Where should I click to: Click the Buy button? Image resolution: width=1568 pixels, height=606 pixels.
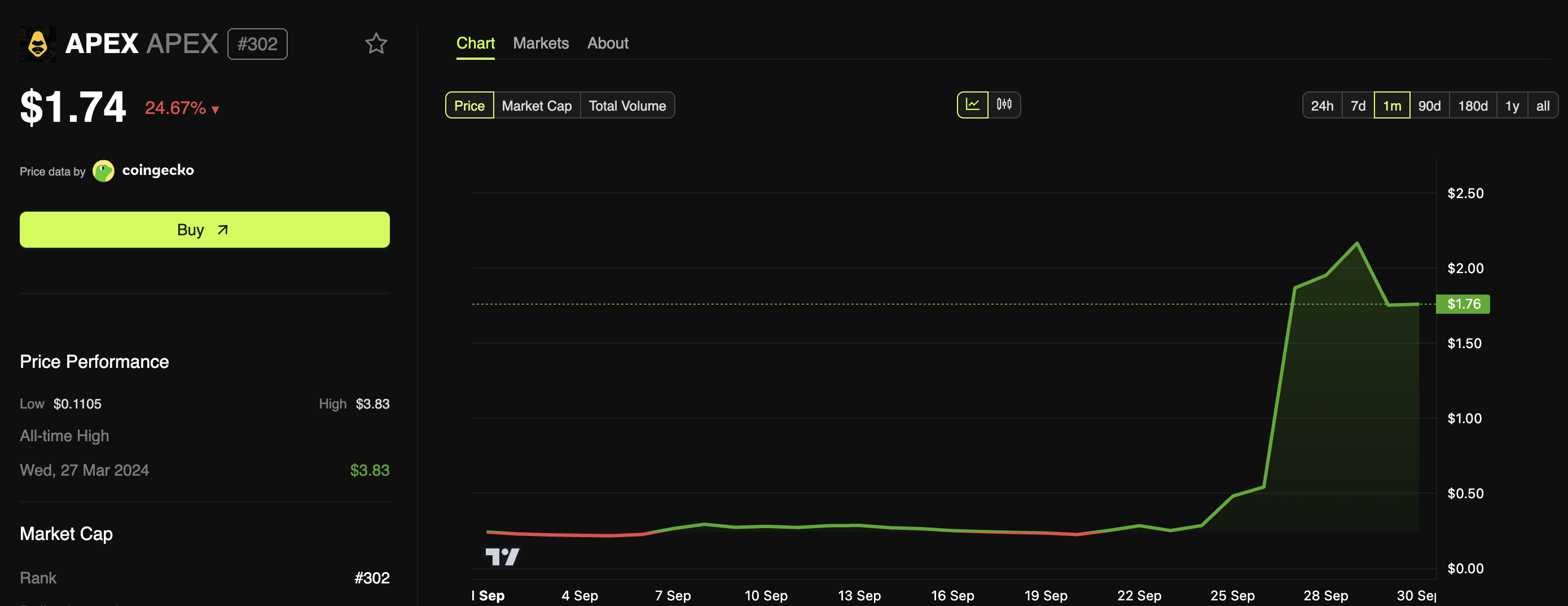pos(204,230)
